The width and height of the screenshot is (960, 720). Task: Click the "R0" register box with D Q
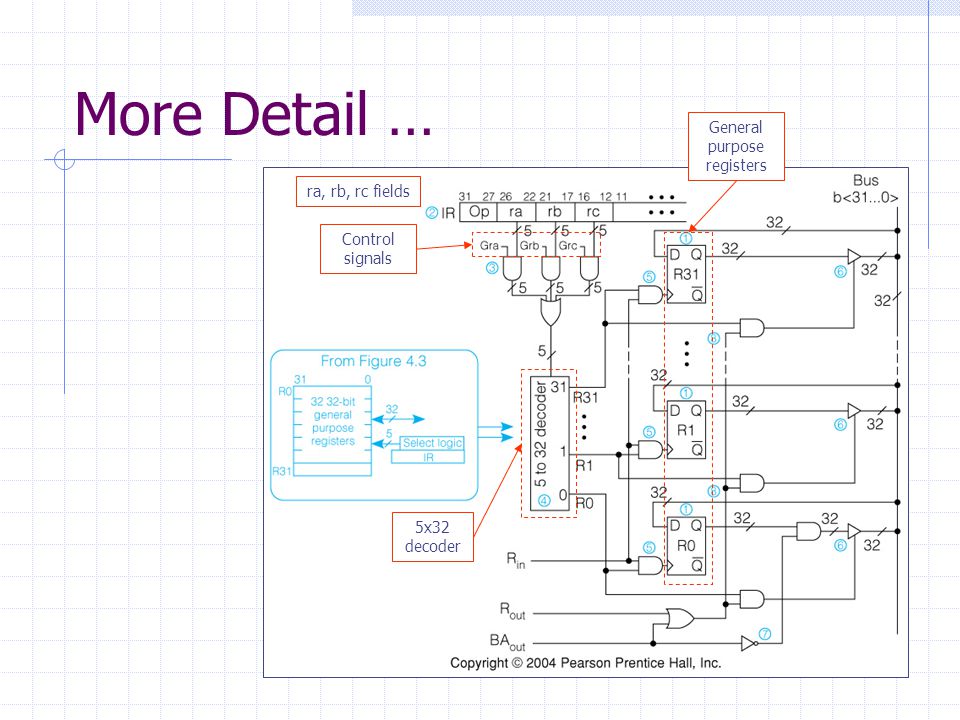[x=686, y=546]
